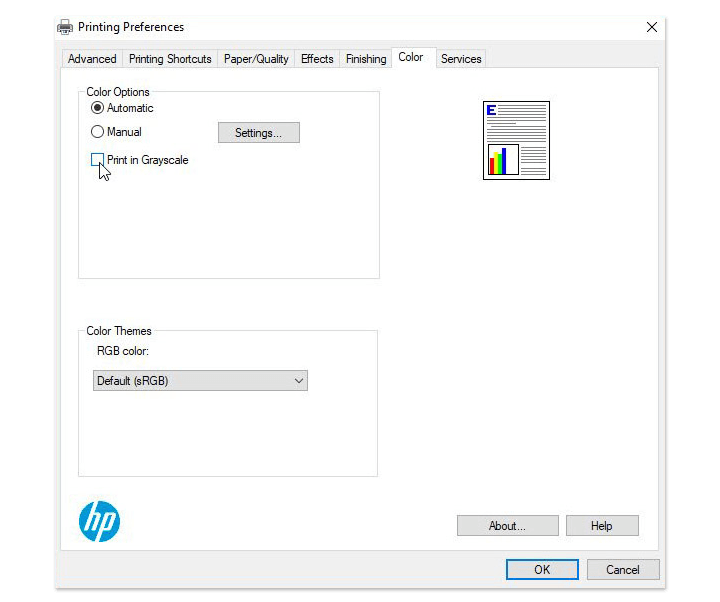Select the Color tab
Image resolution: width=720 pixels, height=602 pixels.
pyautogui.click(x=411, y=58)
